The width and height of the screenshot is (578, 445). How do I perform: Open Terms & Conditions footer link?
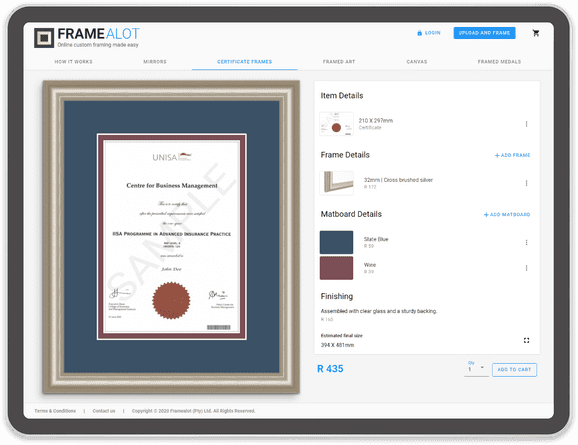55,411
